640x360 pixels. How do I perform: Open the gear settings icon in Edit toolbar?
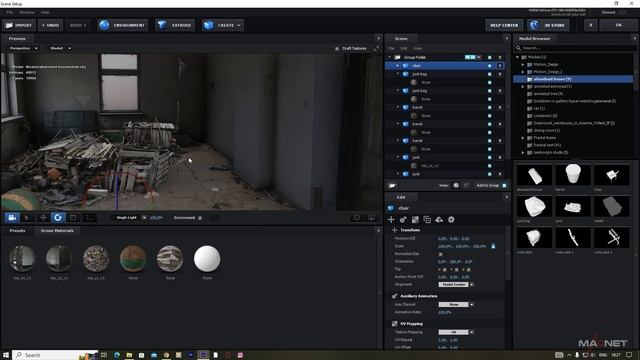(x=451, y=220)
